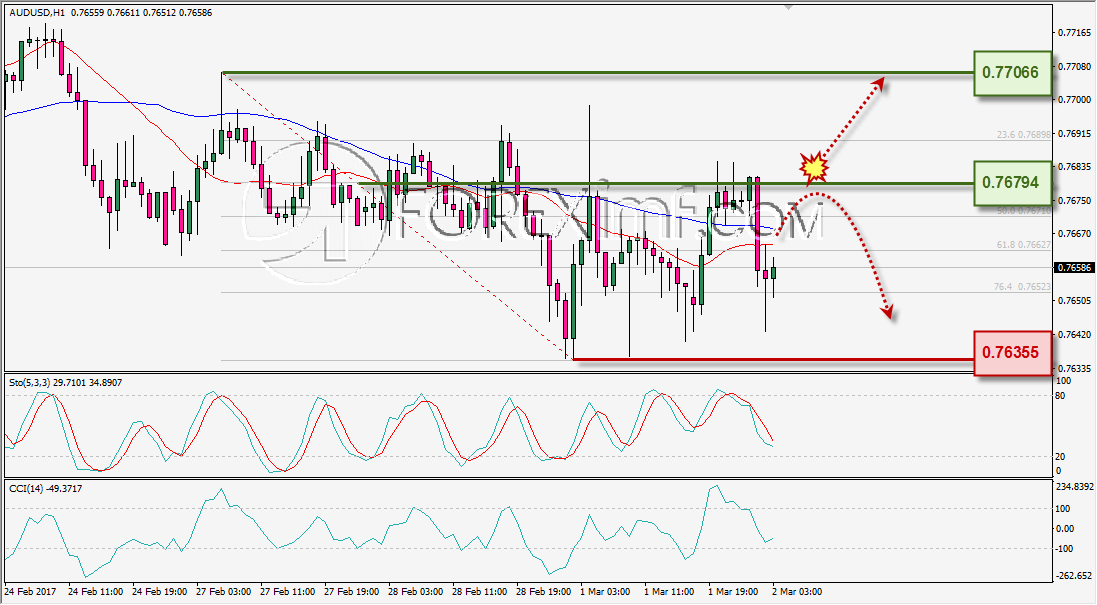The height and width of the screenshot is (605, 1097).
Task: Click the 0.76420 price axis label
Action: [x=1074, y=334]
